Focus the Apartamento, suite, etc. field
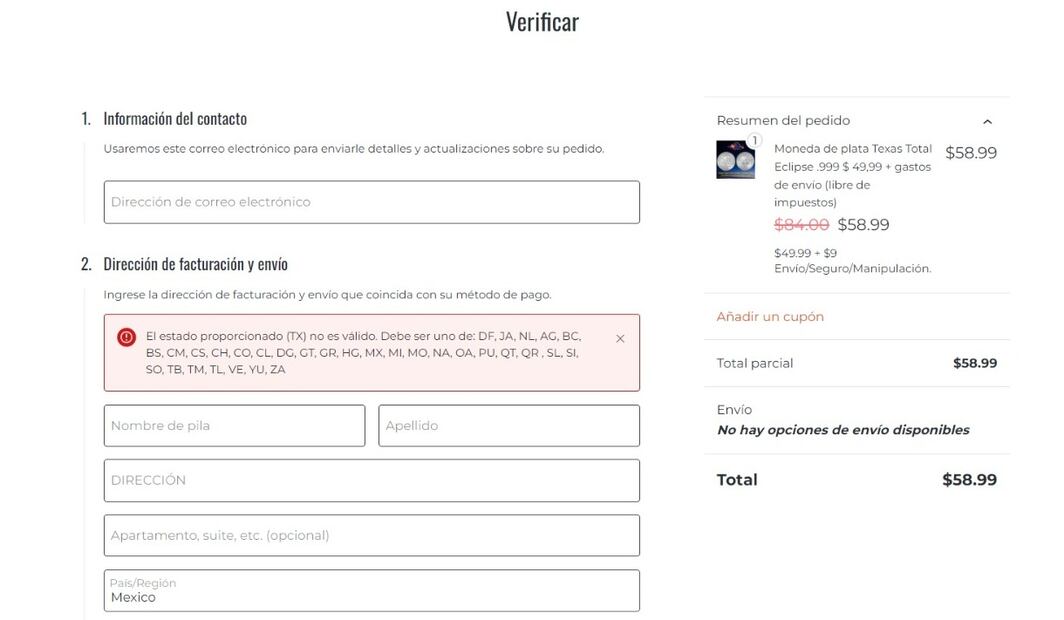This screenshot has width=1064, height=620. (x=372, y=536)
